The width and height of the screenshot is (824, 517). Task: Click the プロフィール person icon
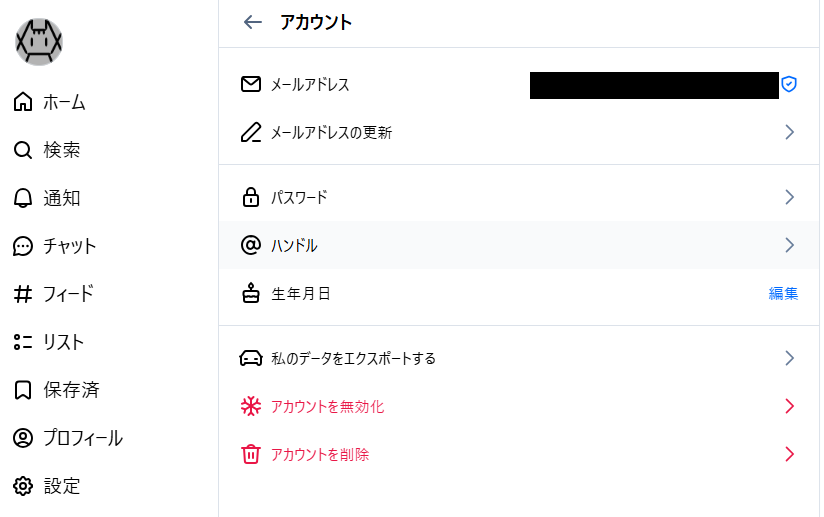click(23, 438)
